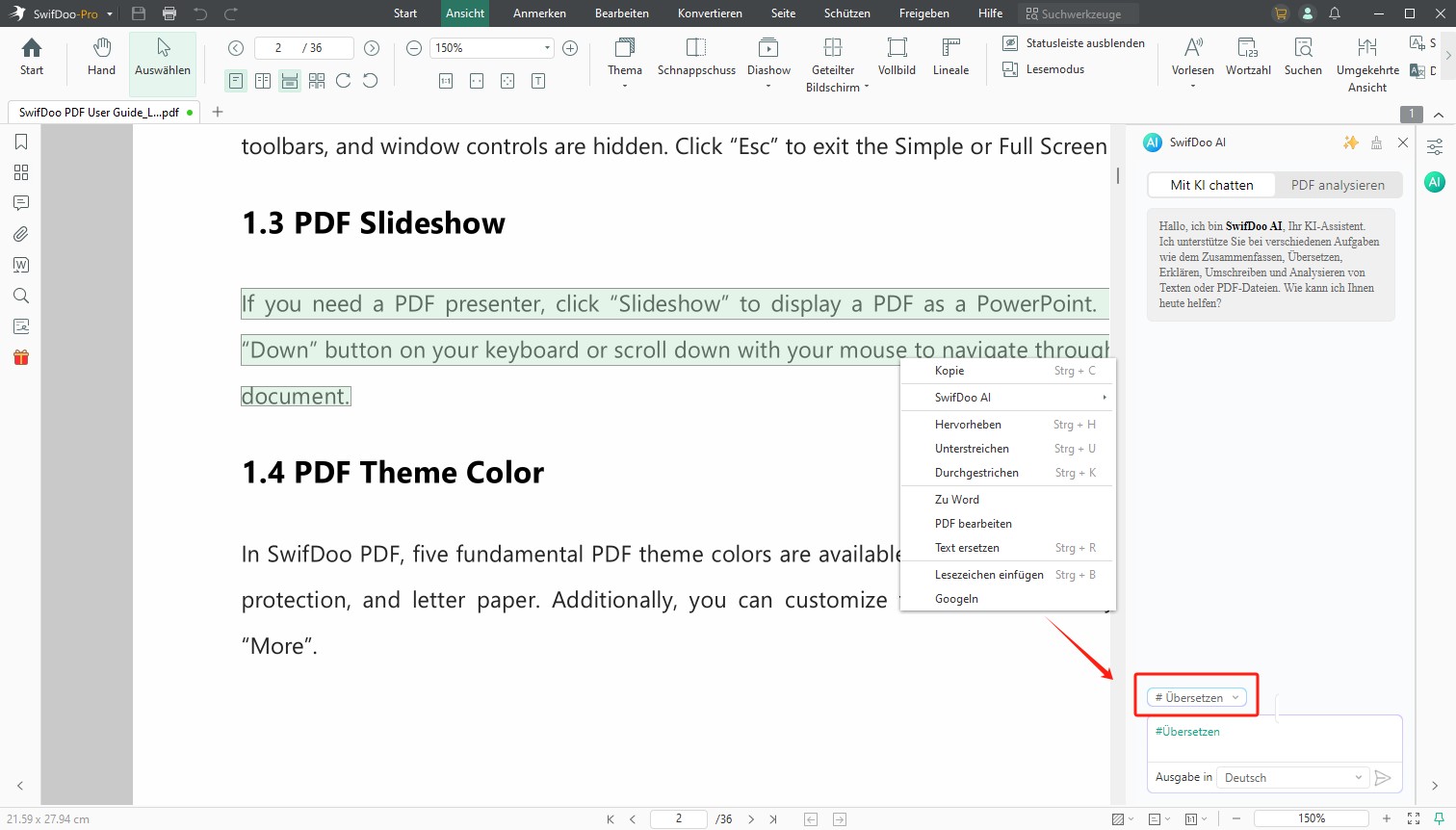Go to Start home icon
The width and height of the screenshot is (1456, 830).
coord(32,58)
